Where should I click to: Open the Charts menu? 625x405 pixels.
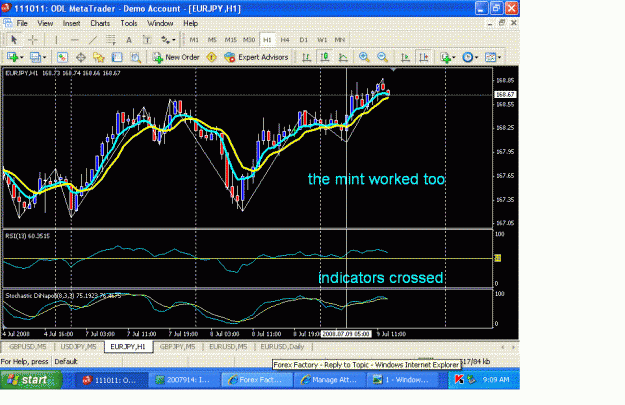(100, 23)
